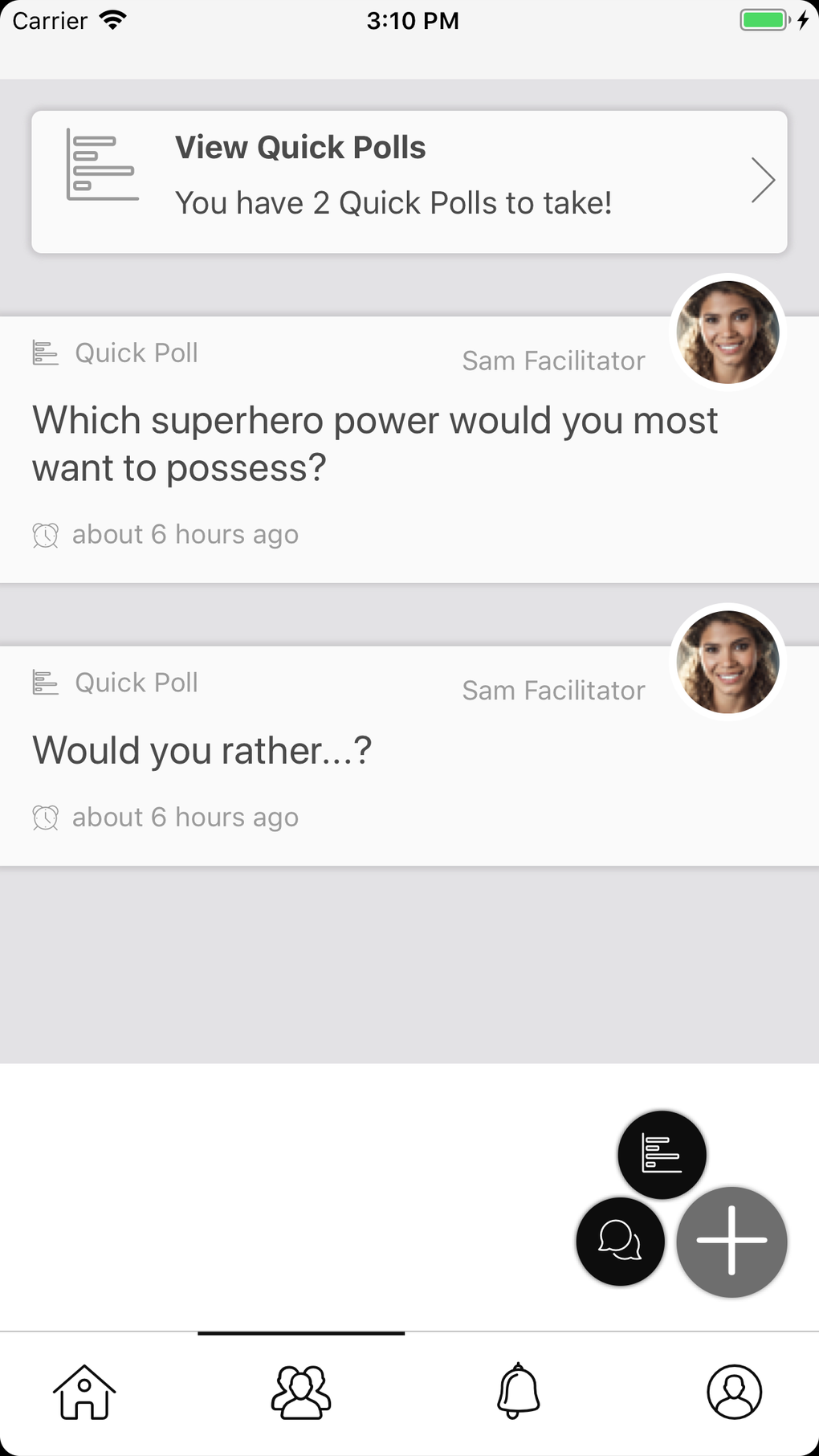Tap the black poll floating action button

pyautogui.click(x=662, y=1155)
